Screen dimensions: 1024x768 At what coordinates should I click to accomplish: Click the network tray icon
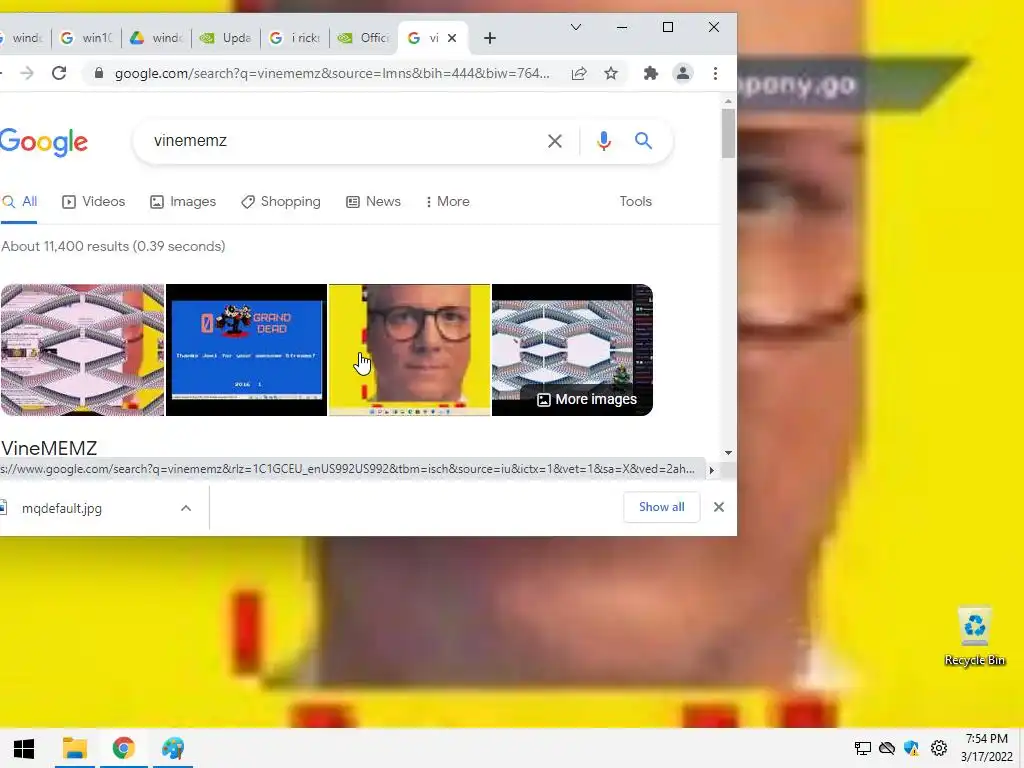point(863,748)
